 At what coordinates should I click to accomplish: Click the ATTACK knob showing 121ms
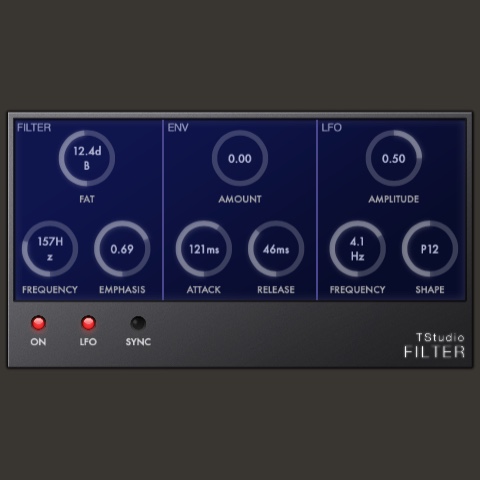pos(204,249)
